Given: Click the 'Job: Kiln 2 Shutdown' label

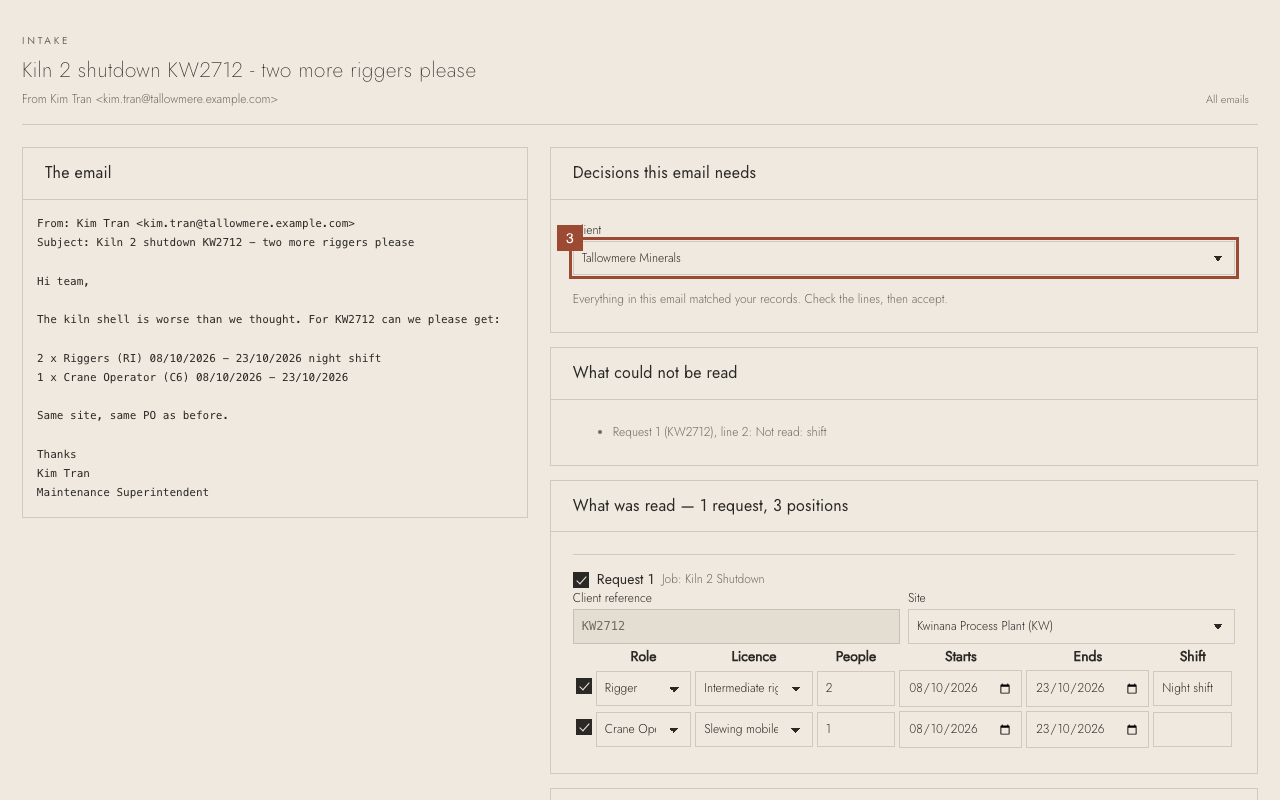Looking at the screenshot, I should click(x=713, y=579).
